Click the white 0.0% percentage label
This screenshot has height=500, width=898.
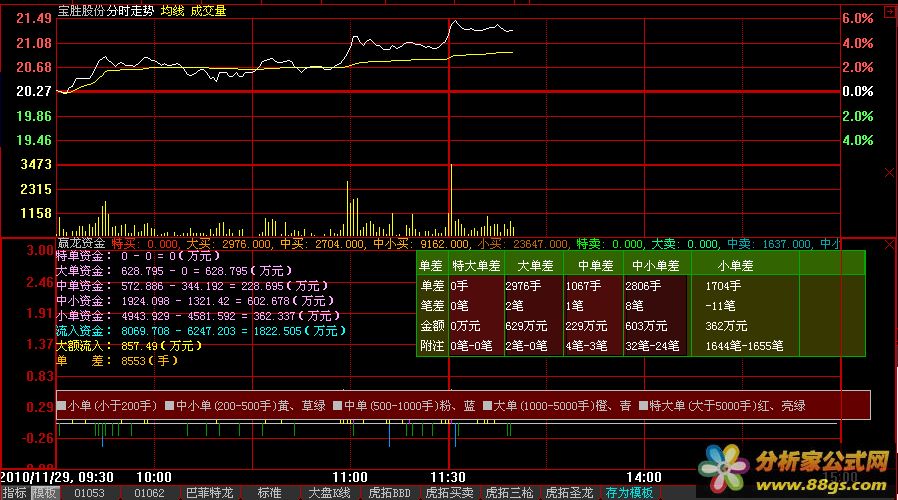[857, 91]
